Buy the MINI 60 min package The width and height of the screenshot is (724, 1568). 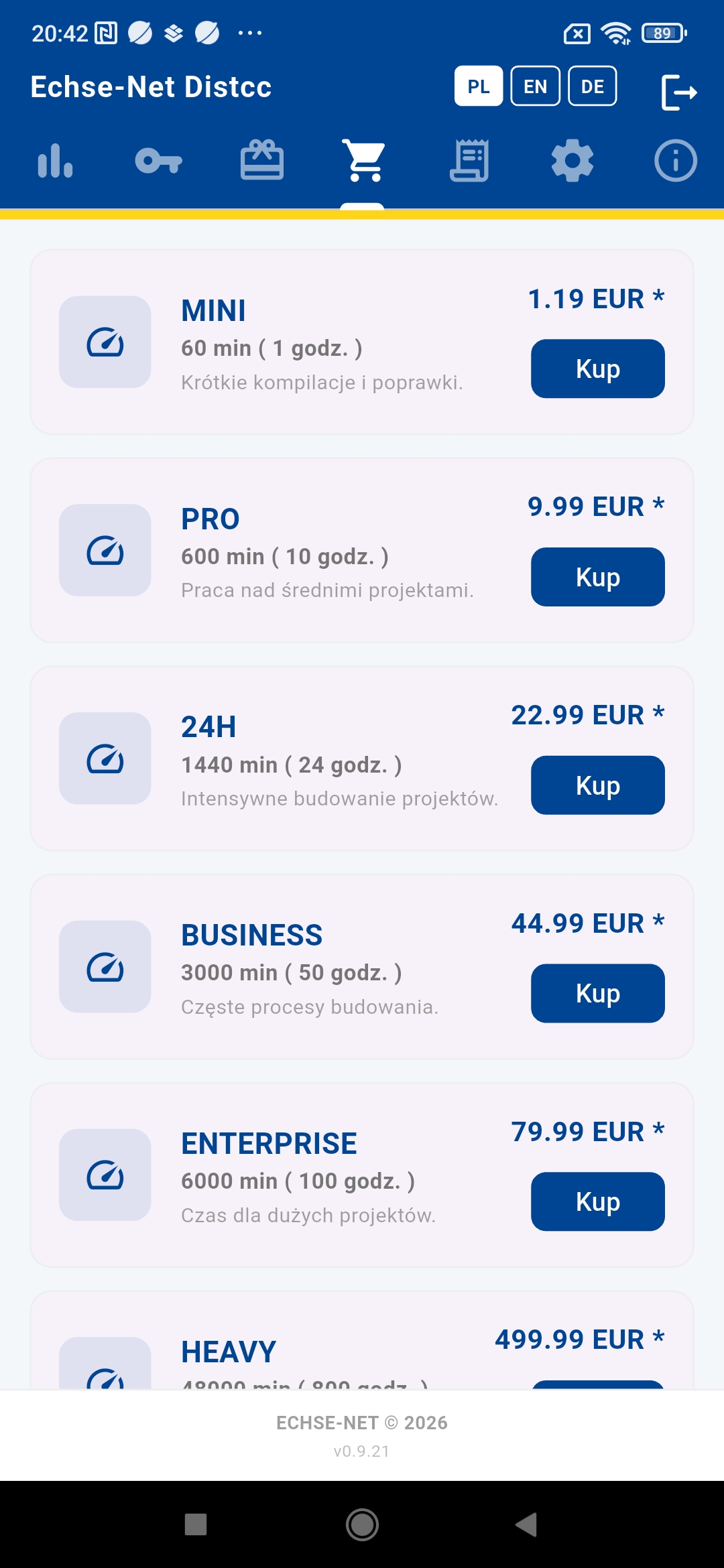597,369
